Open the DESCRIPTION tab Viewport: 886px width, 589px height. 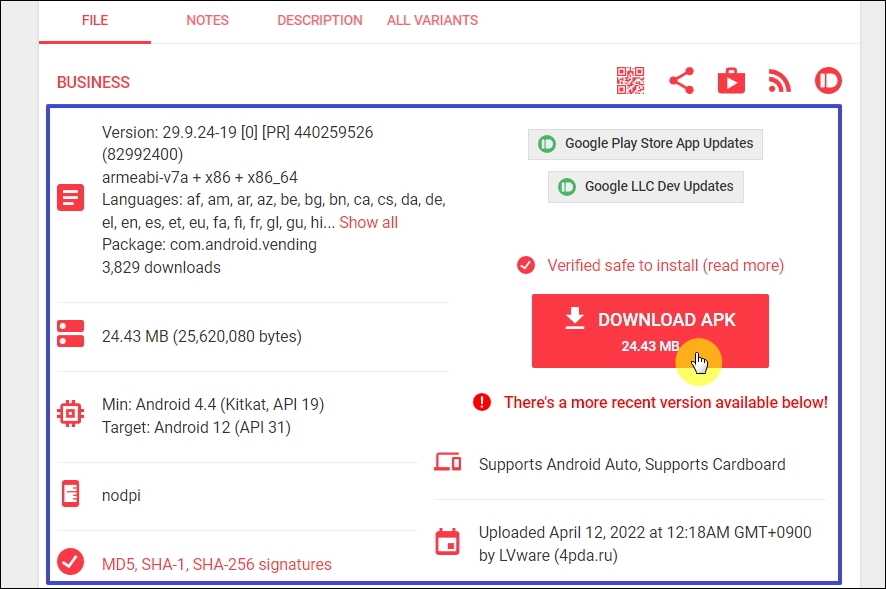point(319,20)
